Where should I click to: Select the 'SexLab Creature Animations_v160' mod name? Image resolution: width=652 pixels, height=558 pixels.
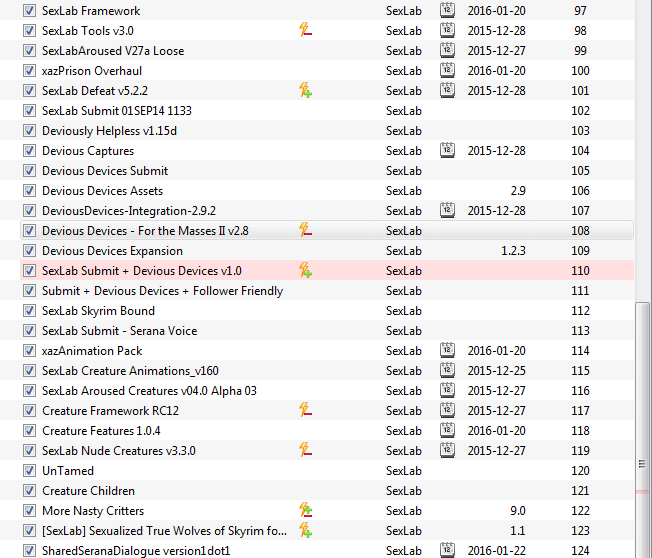coord(130,370)
